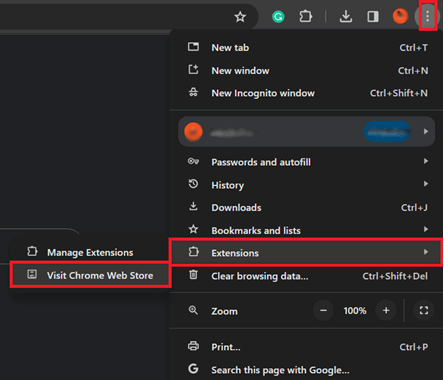Screen dimensions: 444x380
Task: Click the Incognito hat icon
Action: click(193, 92)
